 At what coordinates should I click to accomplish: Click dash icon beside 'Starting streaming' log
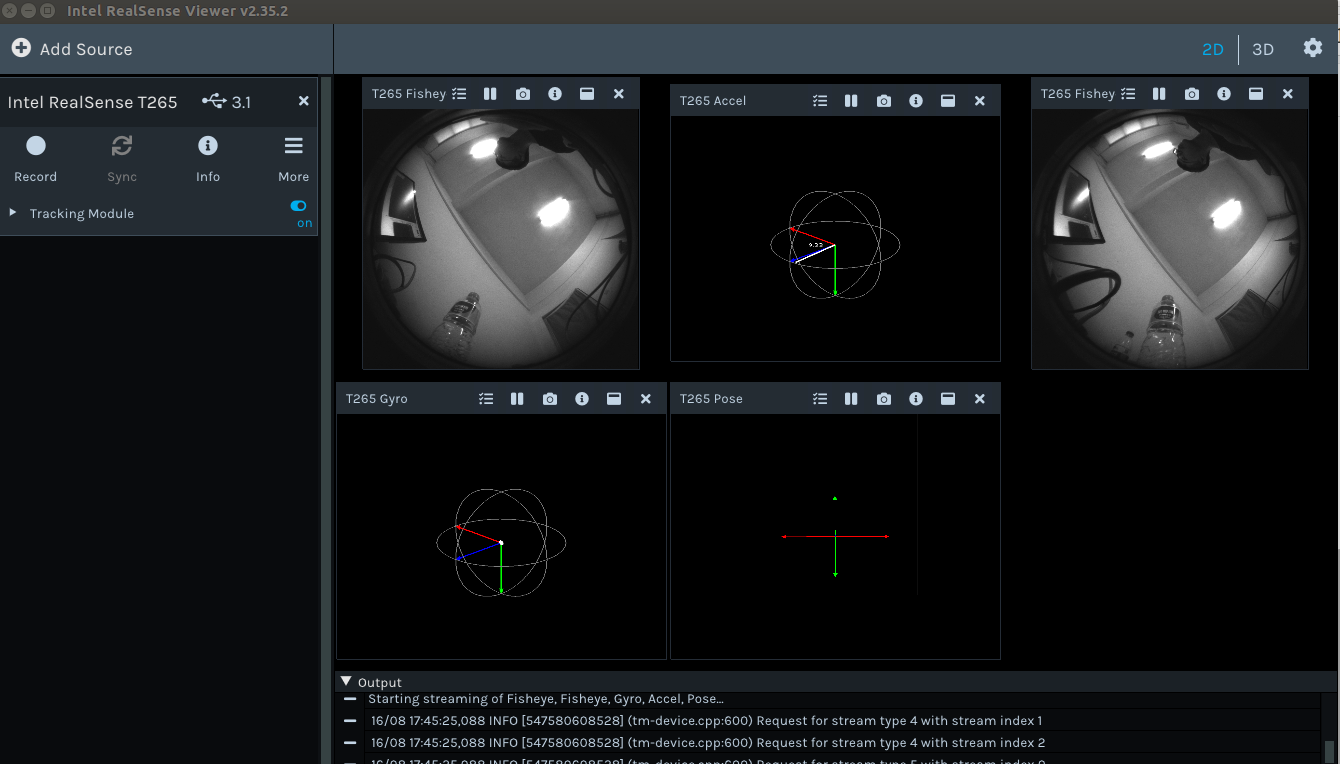pyautogui.click(x=350, y=699)
